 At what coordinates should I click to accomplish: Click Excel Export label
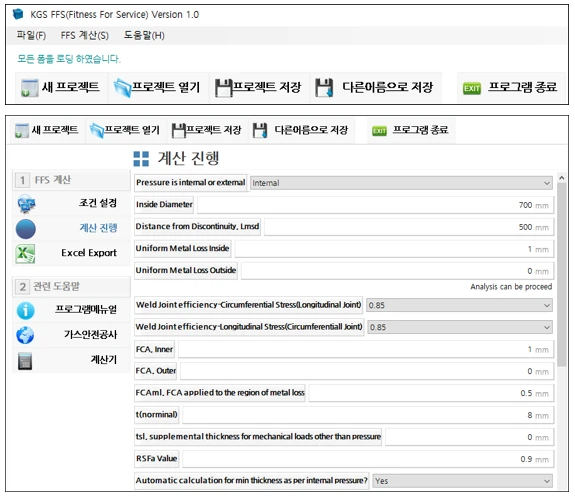(89, 253)
